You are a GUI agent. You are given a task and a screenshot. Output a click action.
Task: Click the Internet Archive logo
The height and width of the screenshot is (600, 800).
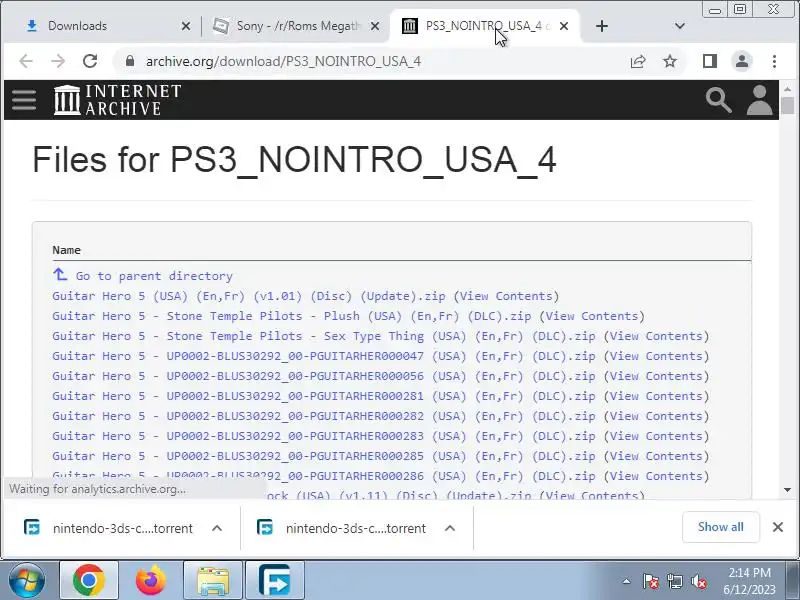(x=118, y=100)
